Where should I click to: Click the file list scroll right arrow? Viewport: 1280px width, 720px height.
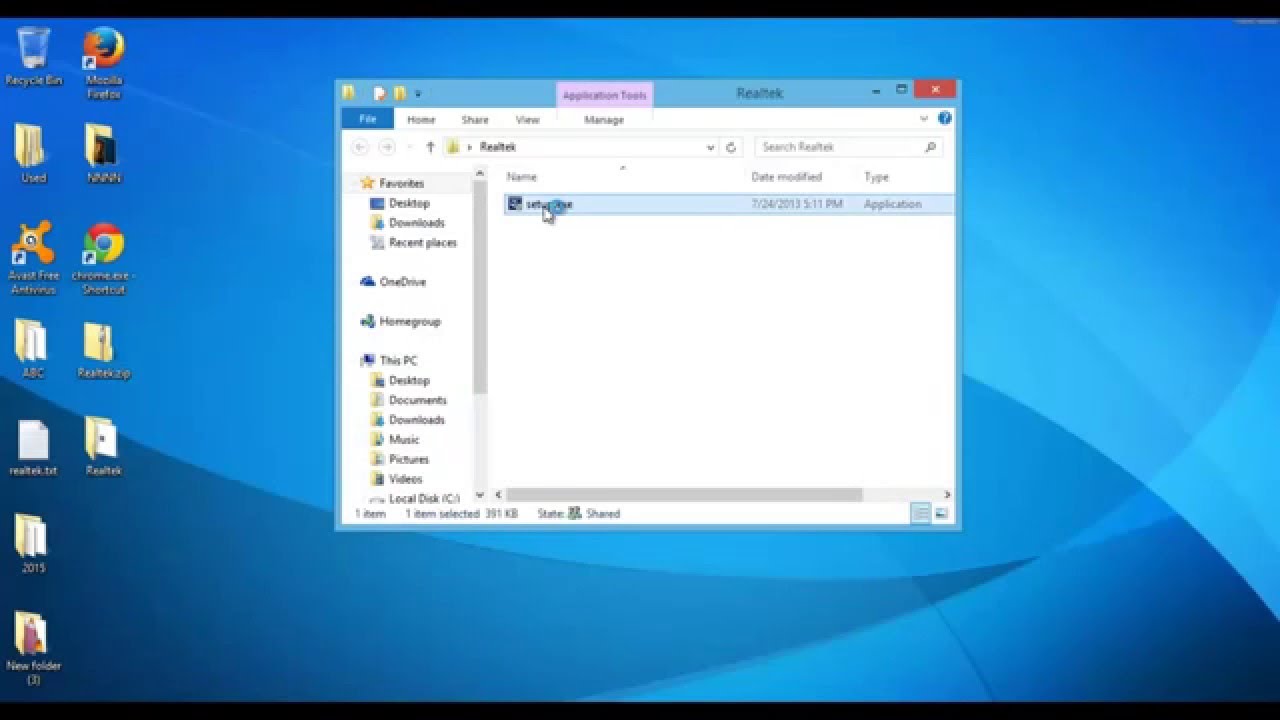(947, 495)
